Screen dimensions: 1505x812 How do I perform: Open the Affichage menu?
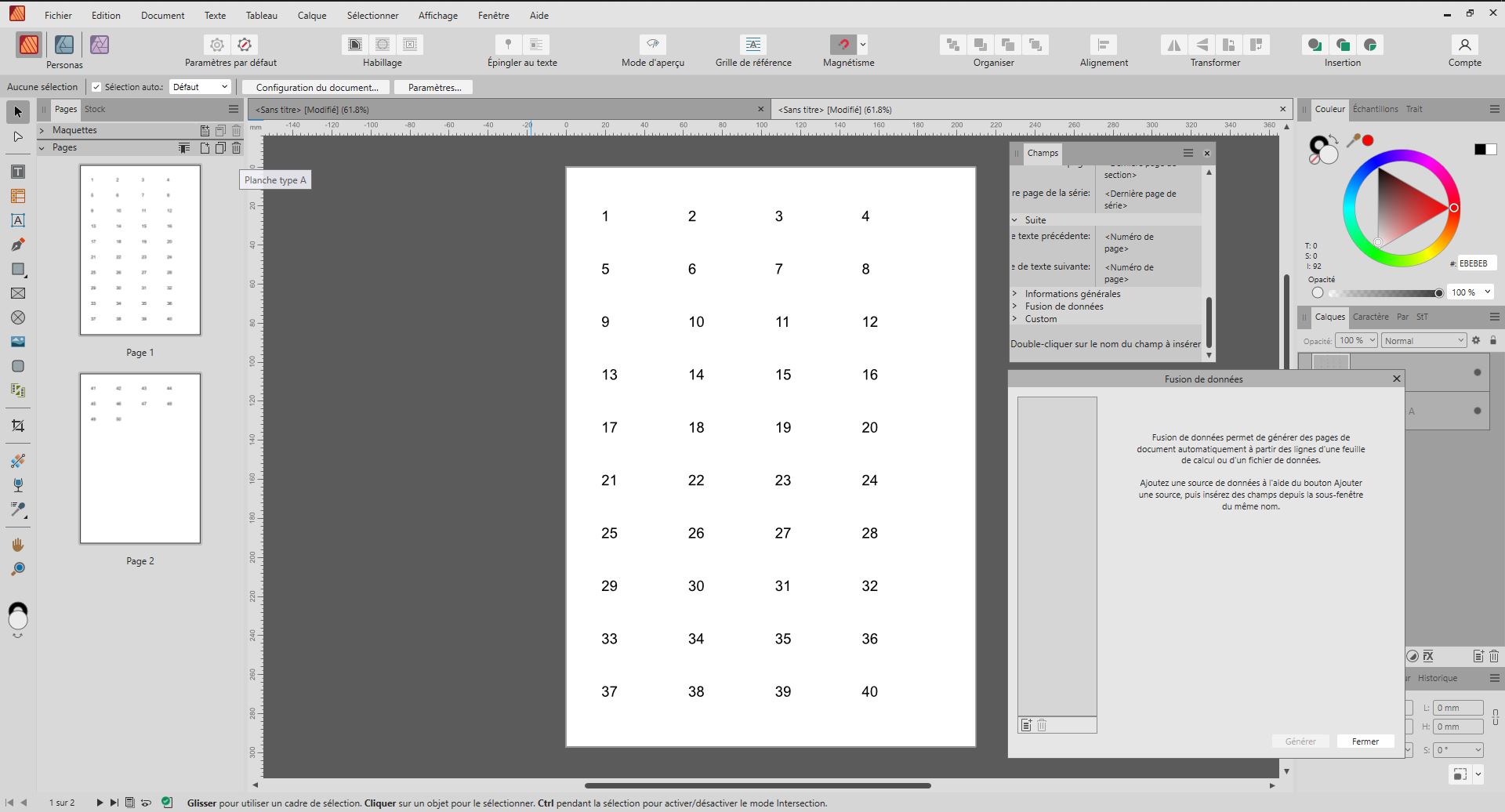438,15
